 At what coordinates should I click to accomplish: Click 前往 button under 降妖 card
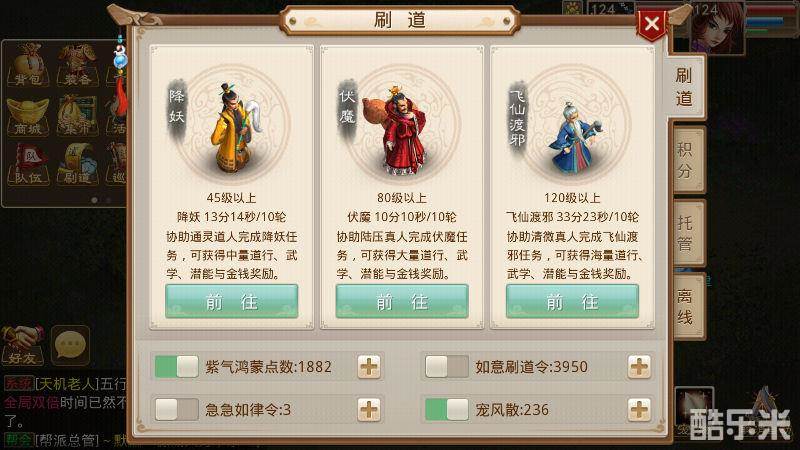(x=232, y=302)
